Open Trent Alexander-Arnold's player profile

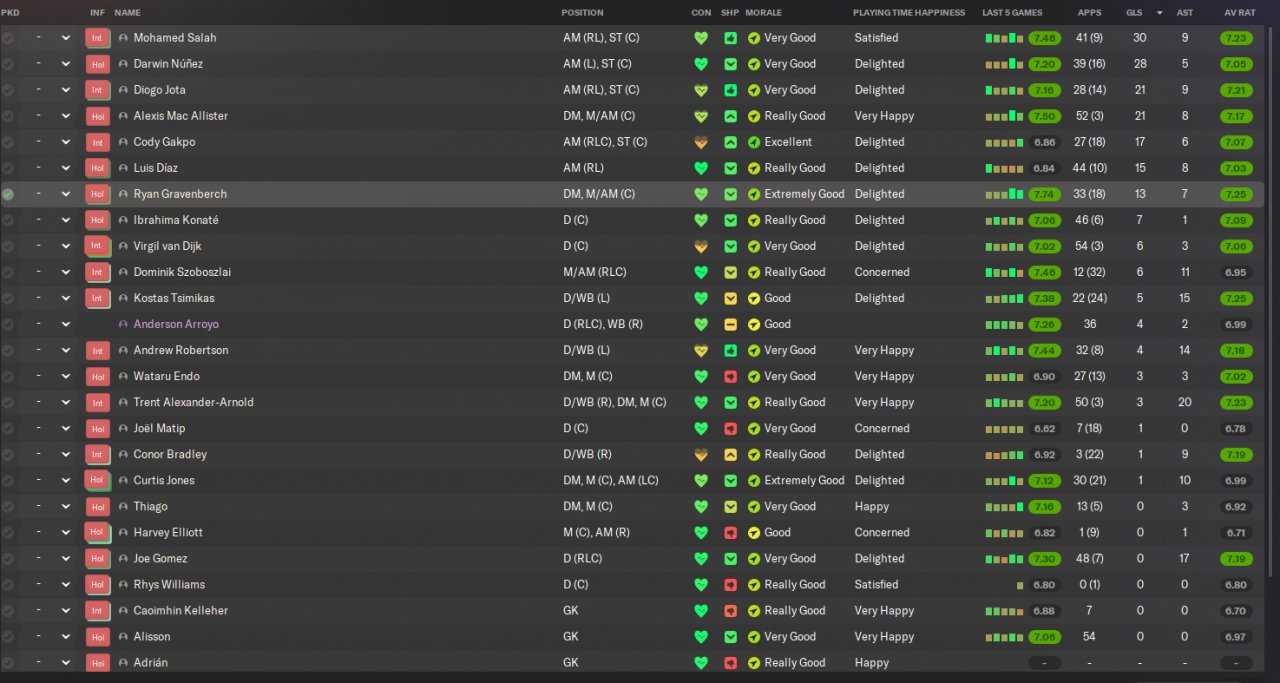(x=193, y=402)
